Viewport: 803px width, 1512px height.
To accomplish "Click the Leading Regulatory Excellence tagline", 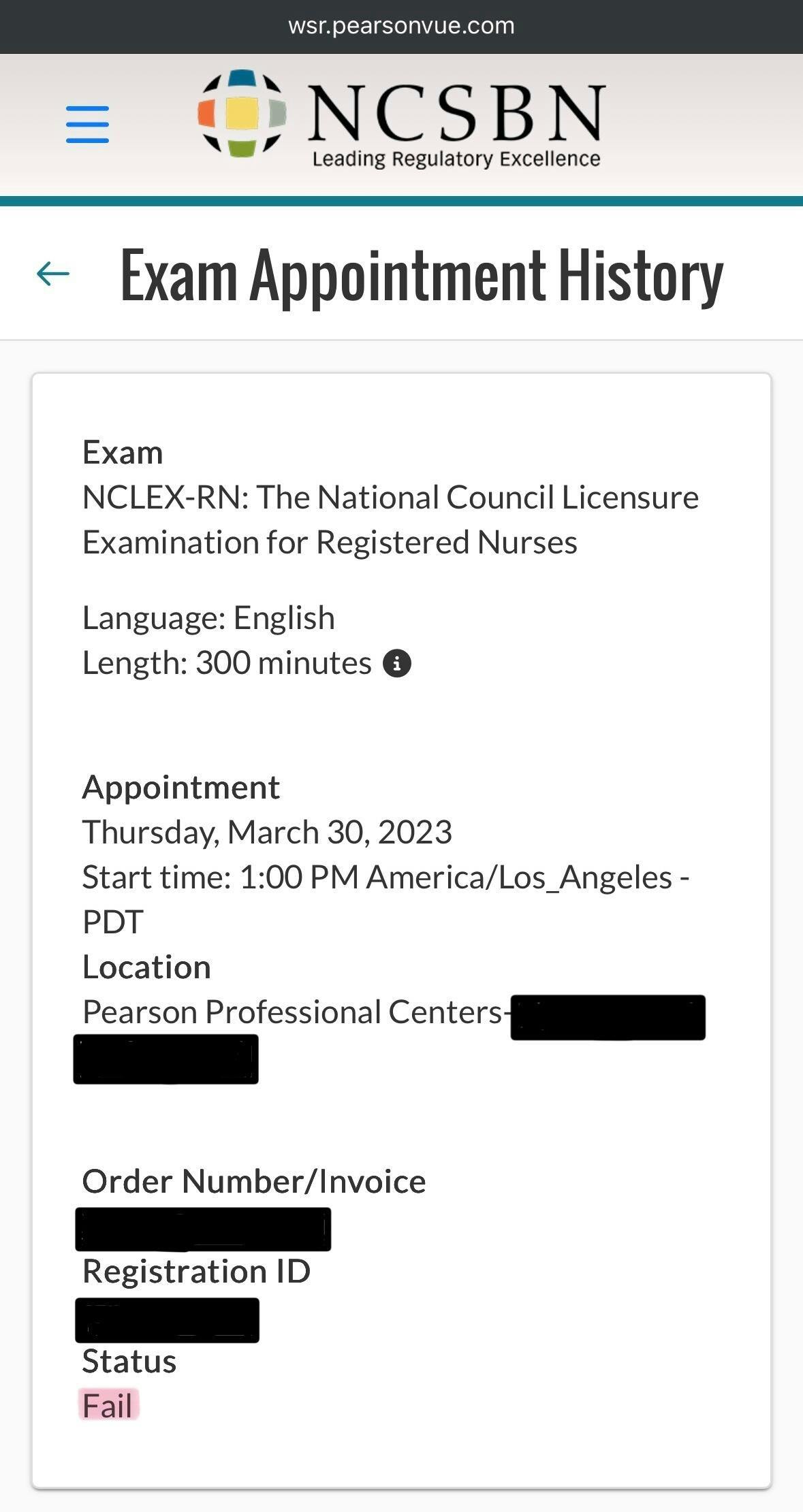I will [x=456, y=159].
